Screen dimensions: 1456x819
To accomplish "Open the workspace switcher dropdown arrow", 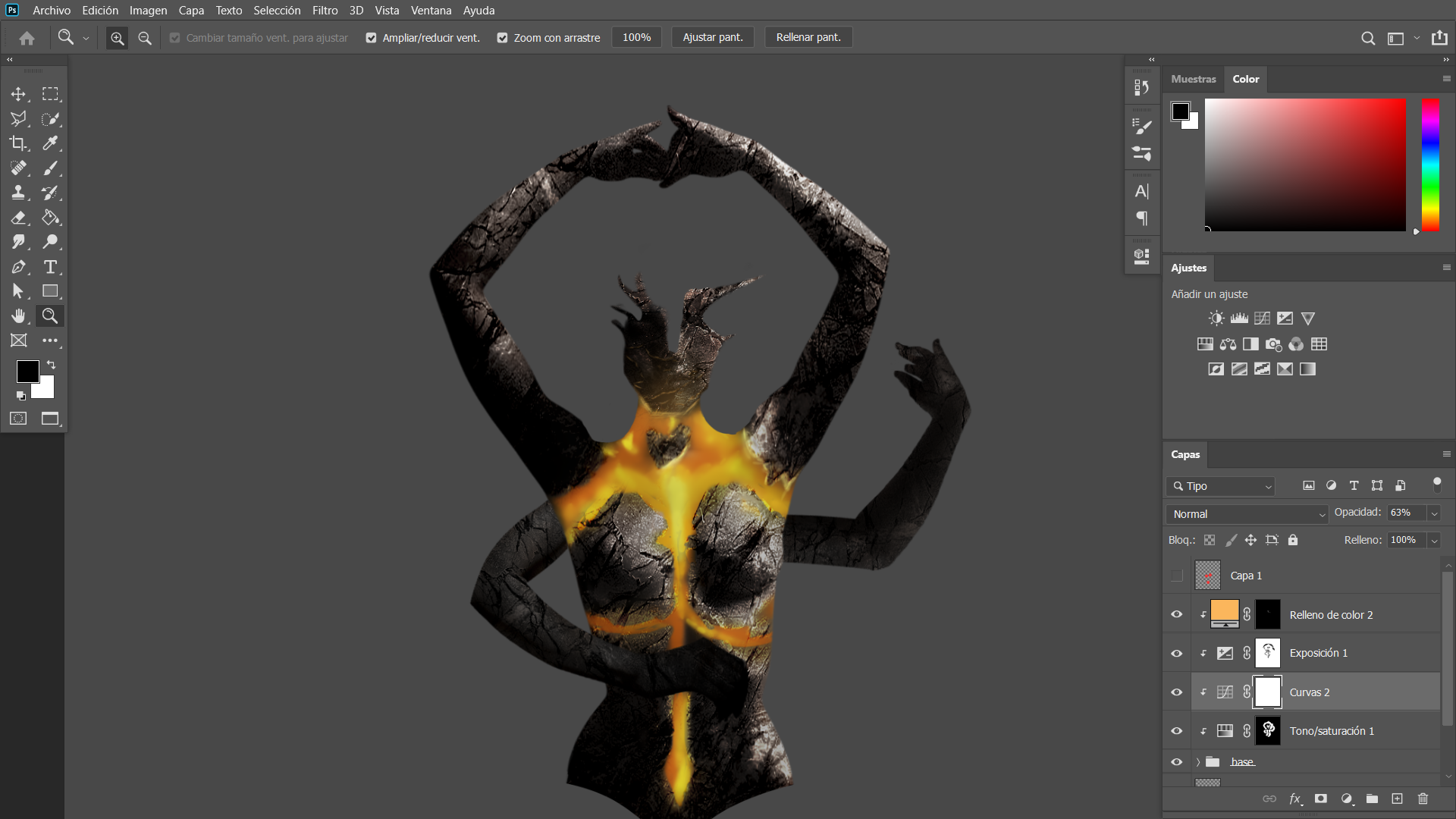I will (x=1417, y=38).
